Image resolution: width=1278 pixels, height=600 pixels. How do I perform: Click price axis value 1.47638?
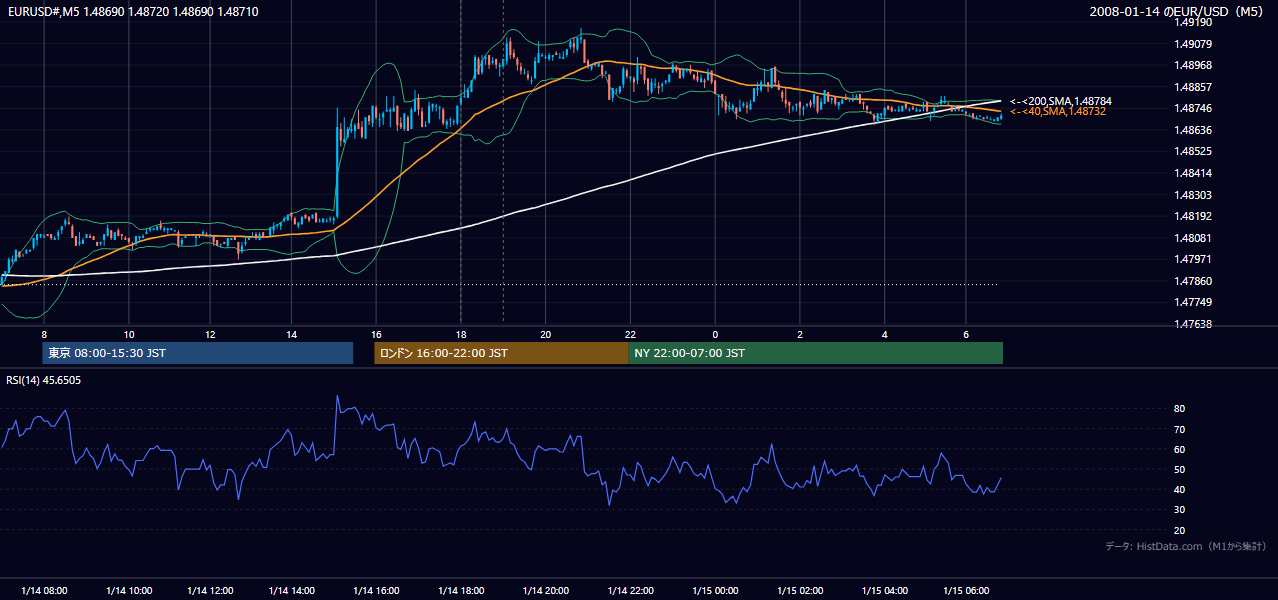pyautogui.click(x=1194, y=324)
